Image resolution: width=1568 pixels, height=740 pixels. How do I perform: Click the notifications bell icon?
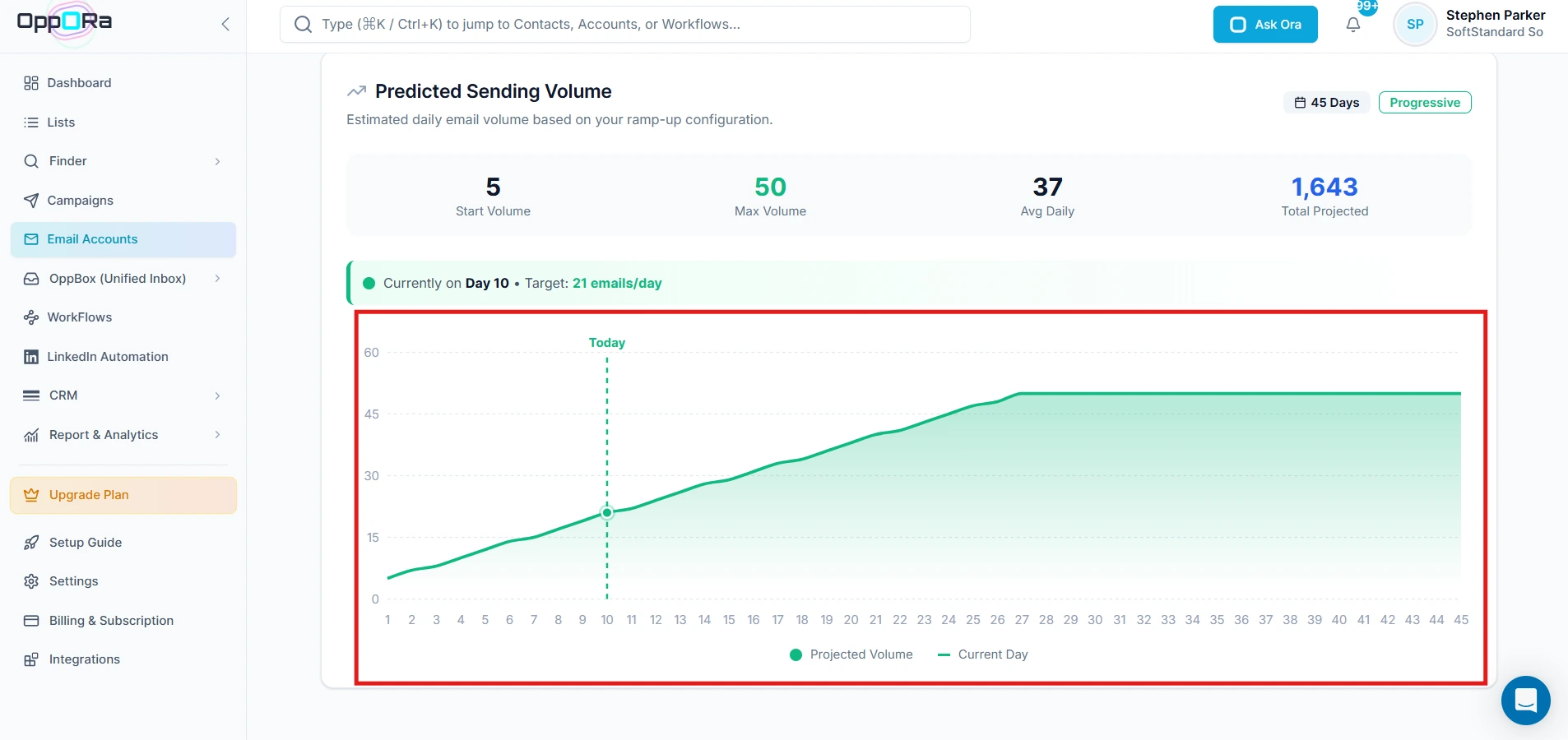[x=1353, y=25]
